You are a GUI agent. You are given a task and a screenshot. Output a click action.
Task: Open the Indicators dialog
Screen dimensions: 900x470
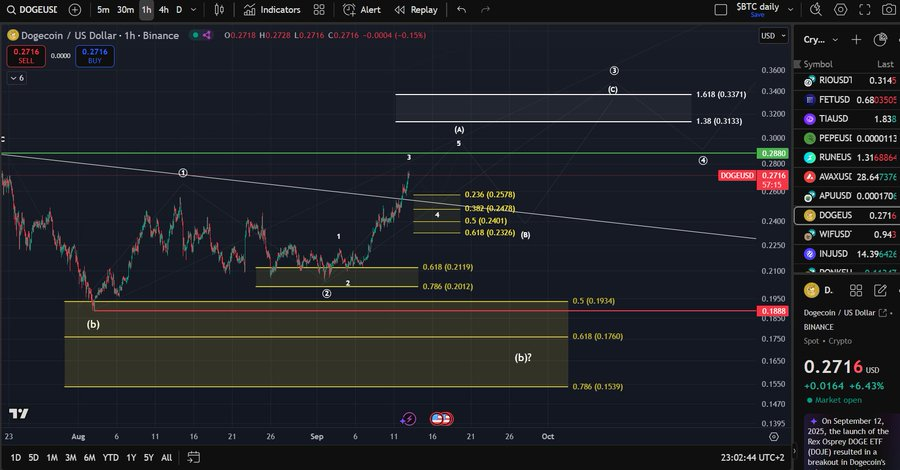point(272,10)
